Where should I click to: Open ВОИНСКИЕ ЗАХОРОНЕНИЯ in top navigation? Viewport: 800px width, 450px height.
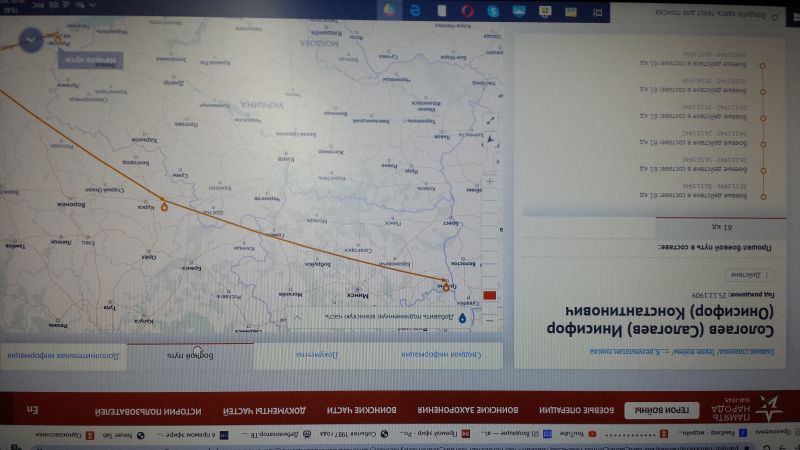coord(468,410)
